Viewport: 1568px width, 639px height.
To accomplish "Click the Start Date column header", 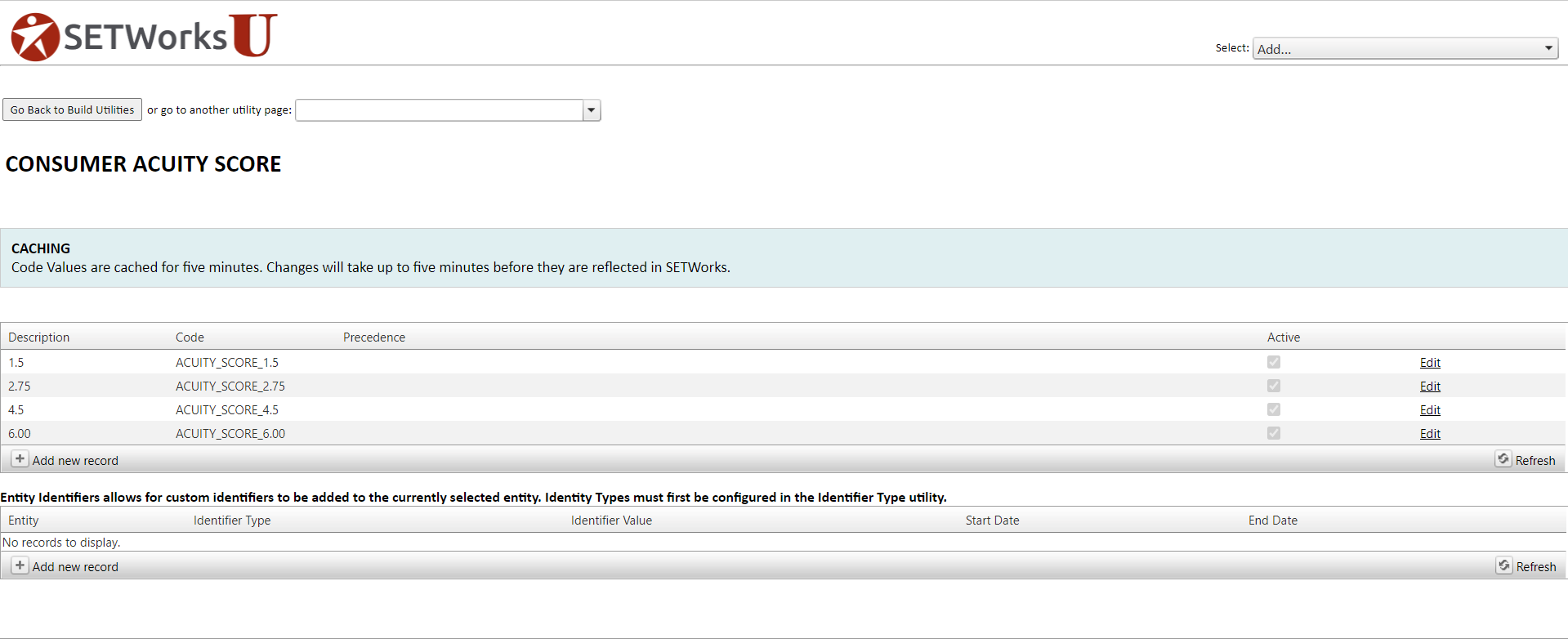I will [992, 521].
